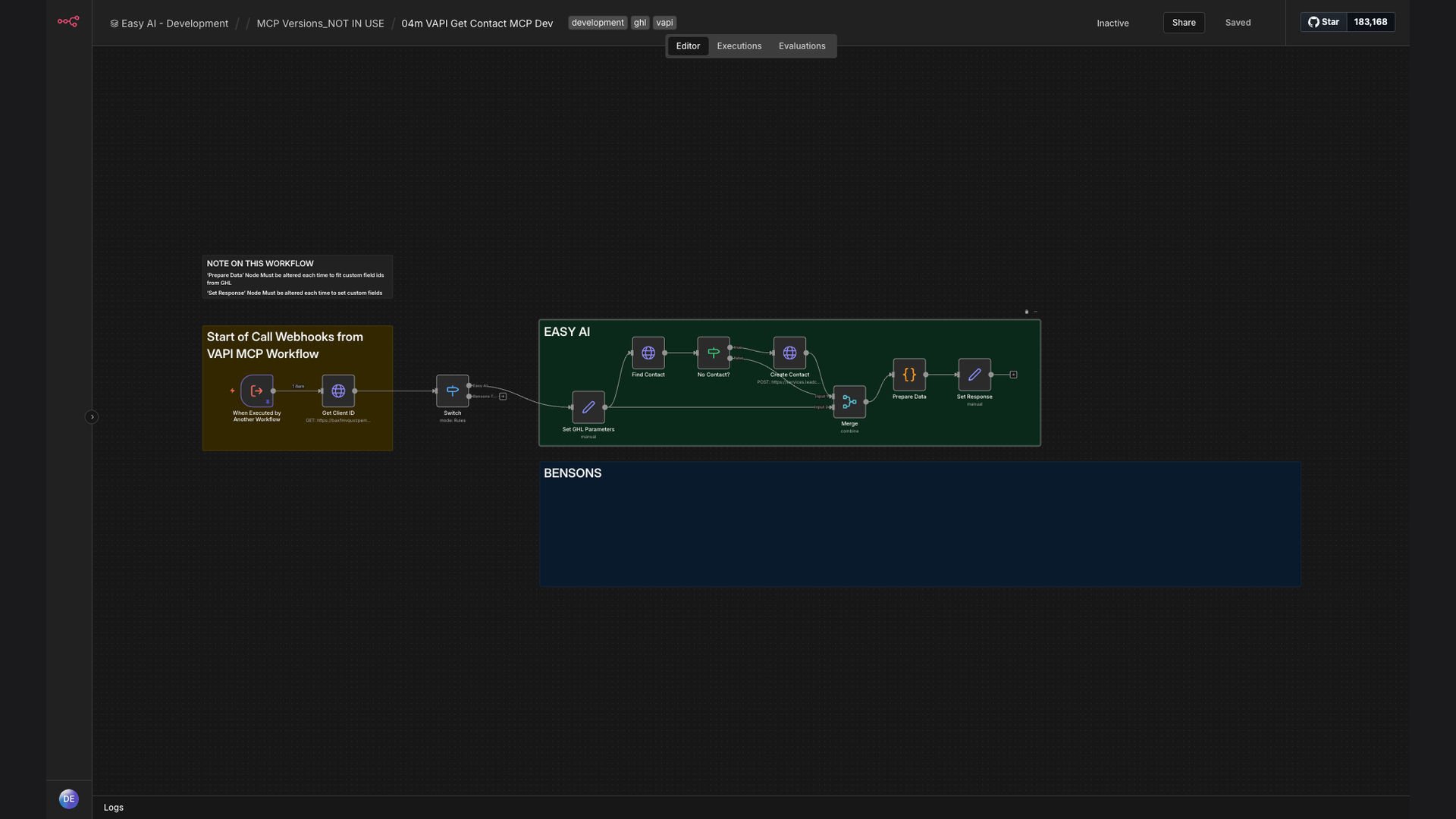Switch to the Editor tab
This screenshot has width=1456, height=819.
tap(688, 46)
